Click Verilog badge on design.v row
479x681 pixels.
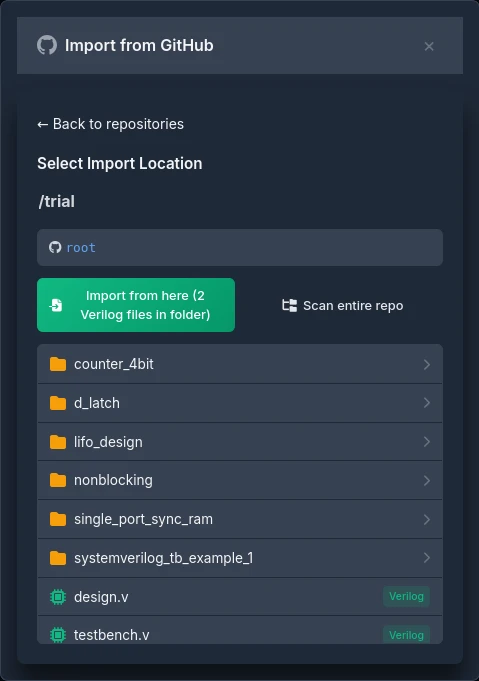point(406,596)
